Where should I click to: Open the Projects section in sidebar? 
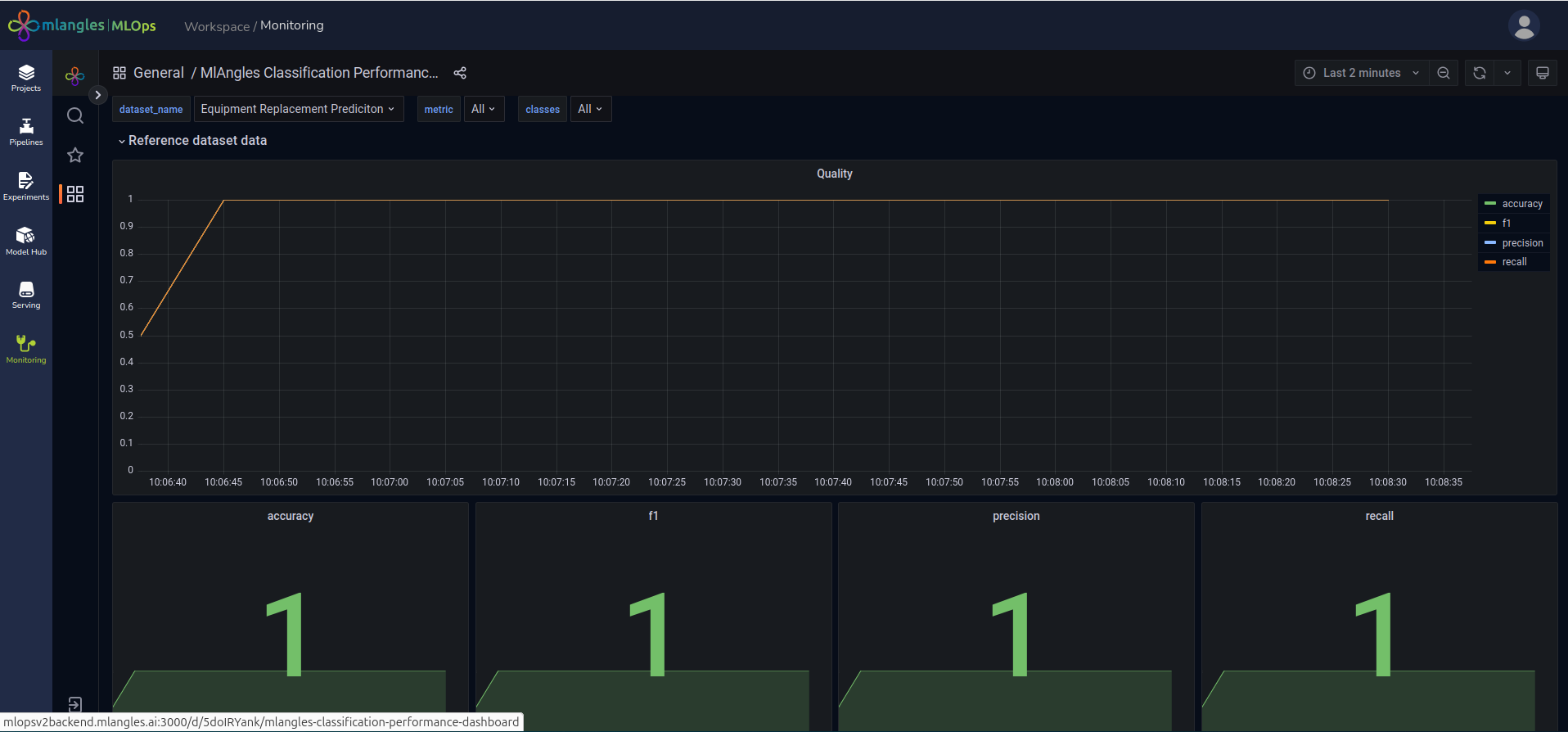click(26, 79)
